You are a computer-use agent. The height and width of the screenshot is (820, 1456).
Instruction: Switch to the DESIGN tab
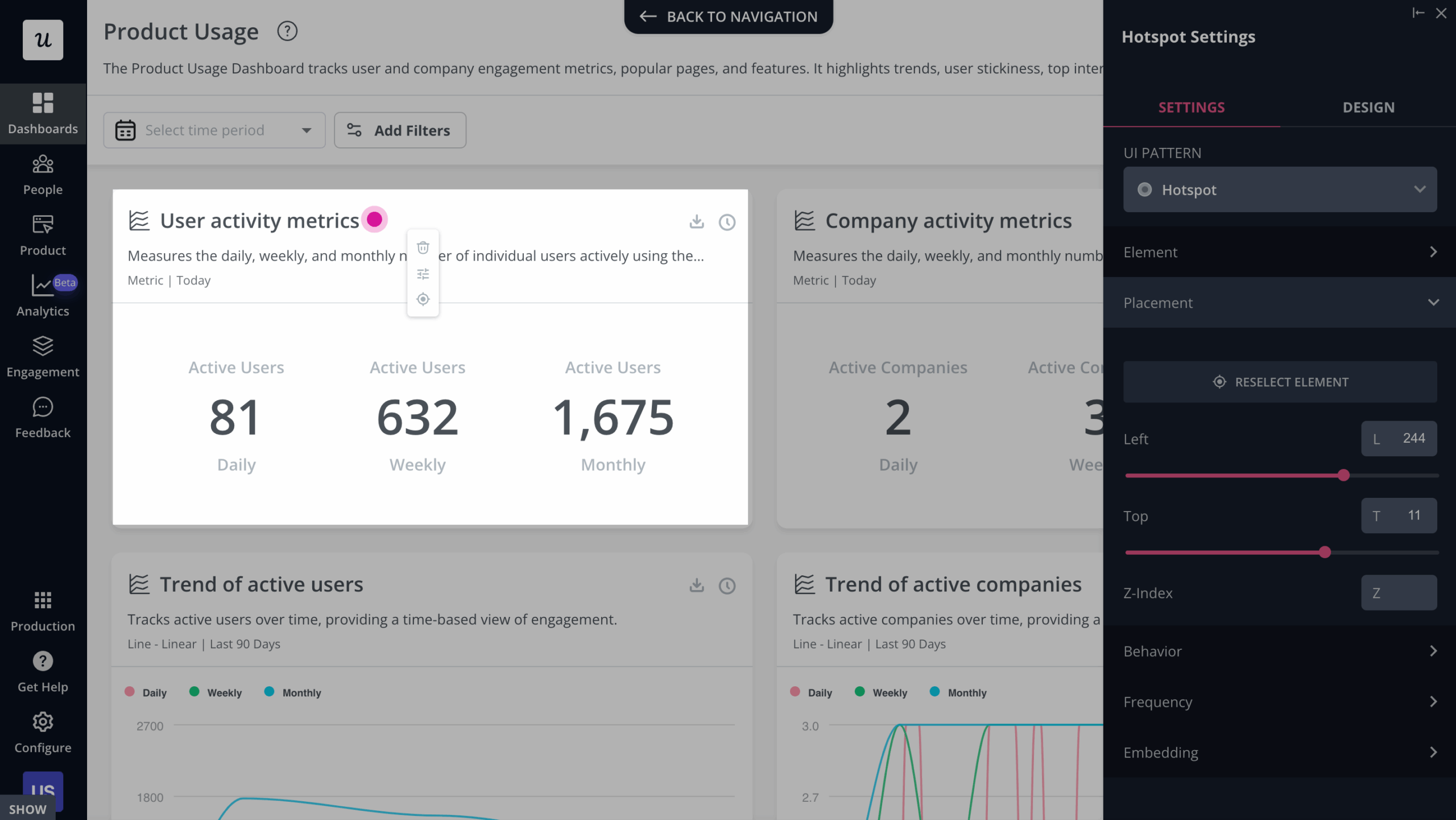tap(1369, 107)
